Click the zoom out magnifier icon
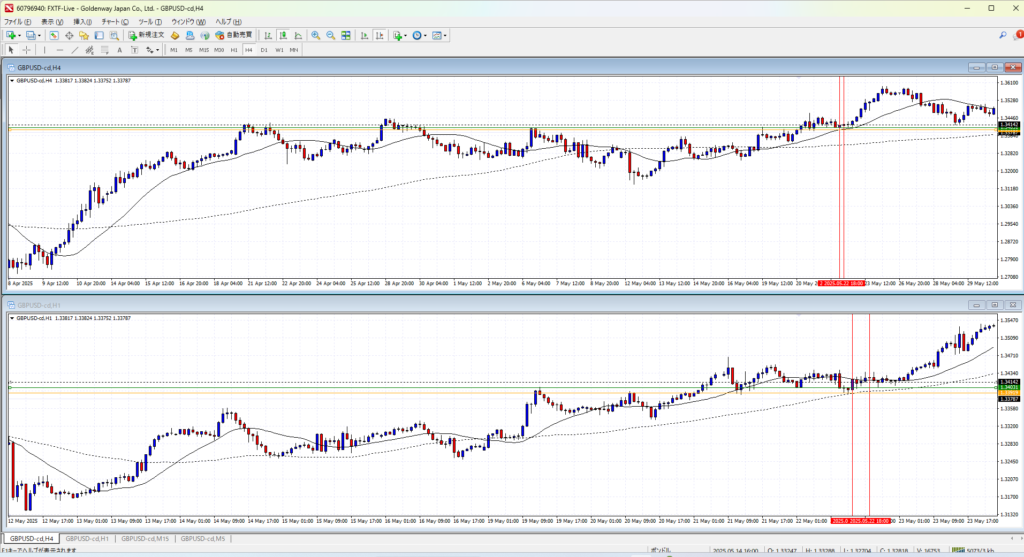Screen dimensions: 1024x557 [329, 35]
